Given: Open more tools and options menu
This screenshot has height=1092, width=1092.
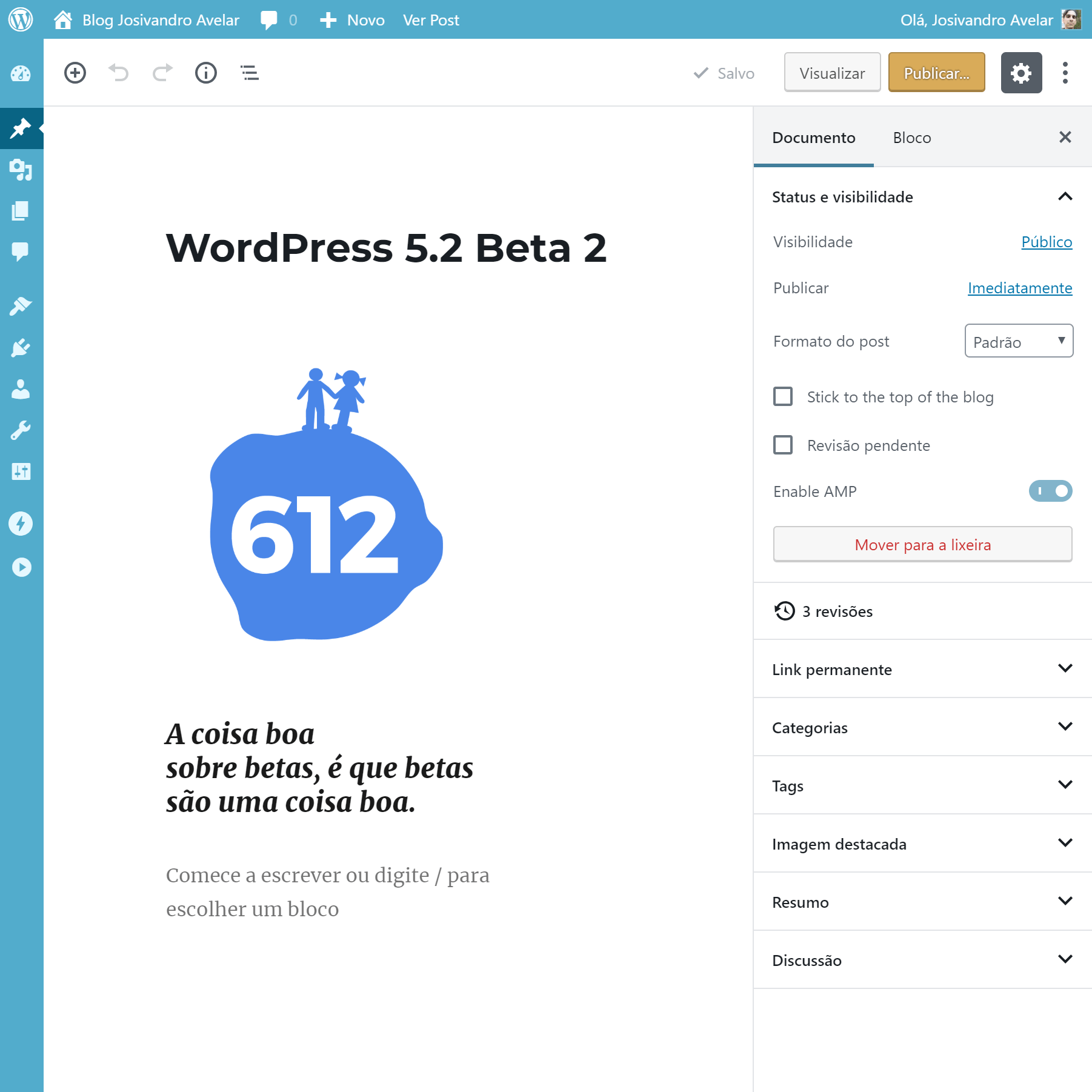Looking at the screenshot, I should [x=1065, y=73].
